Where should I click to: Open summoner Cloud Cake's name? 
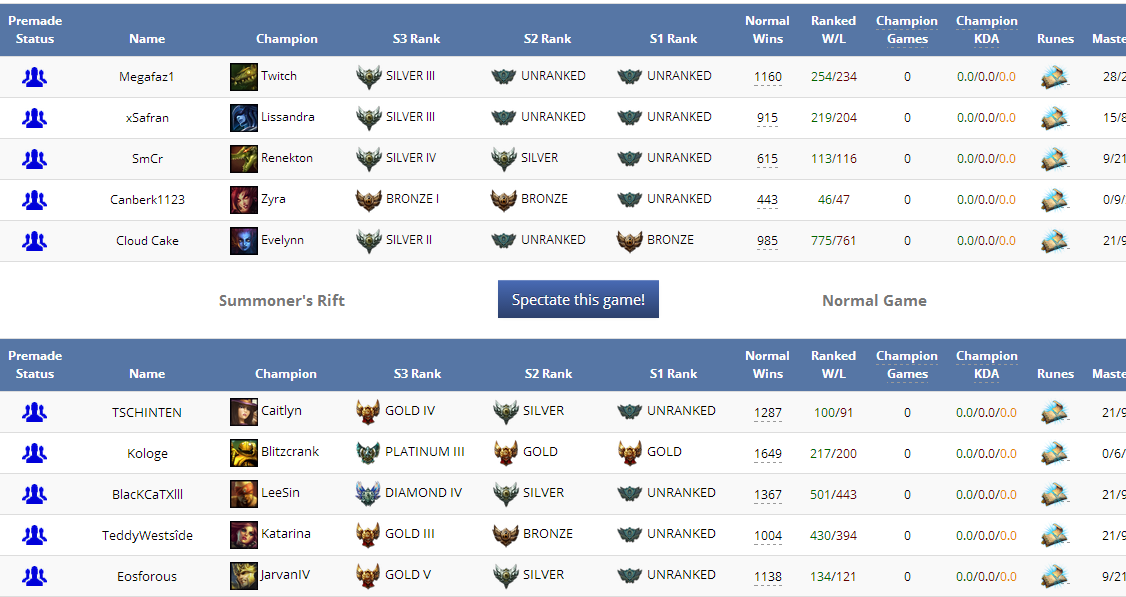[147, 241]
